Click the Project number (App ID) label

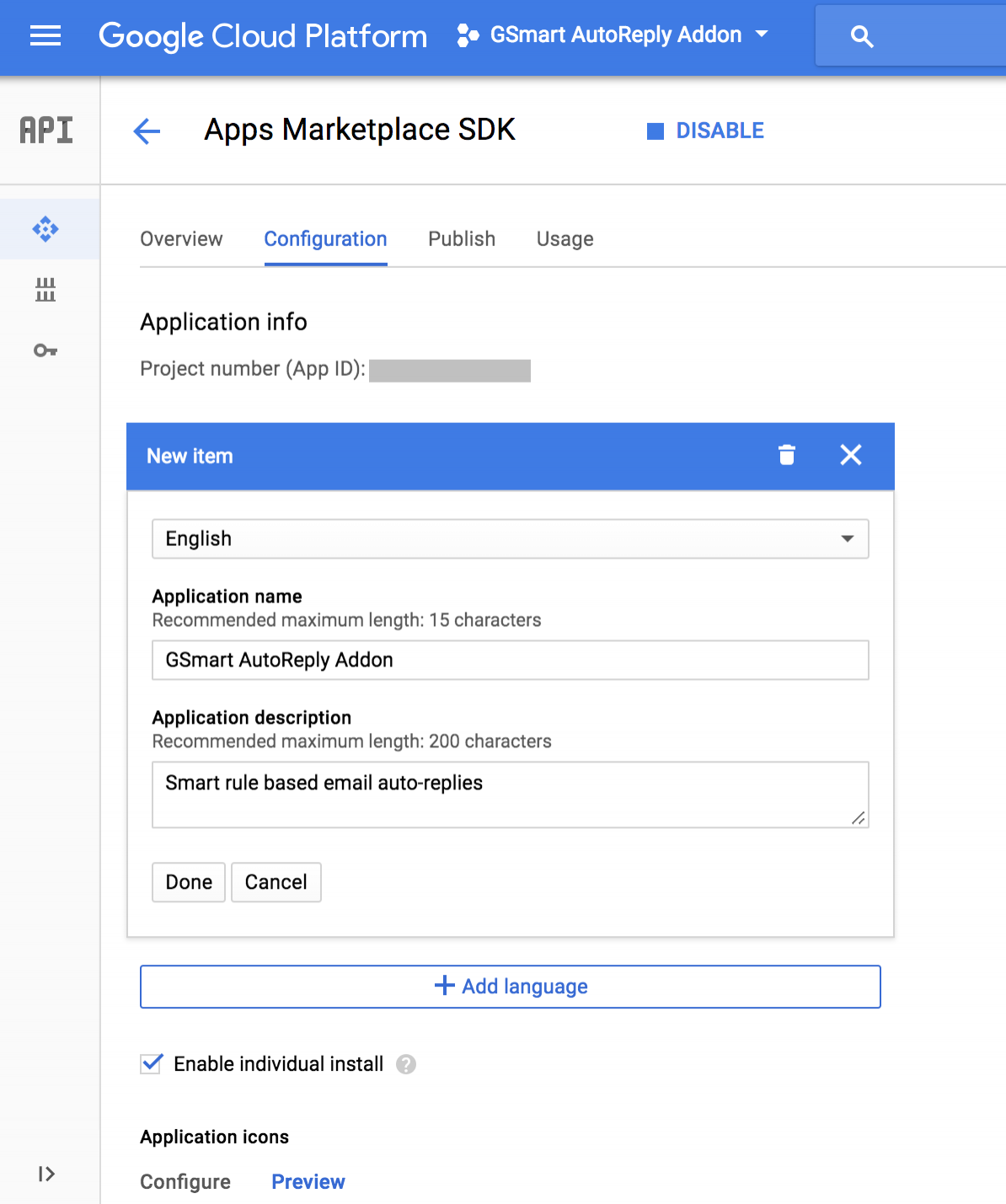253,369
